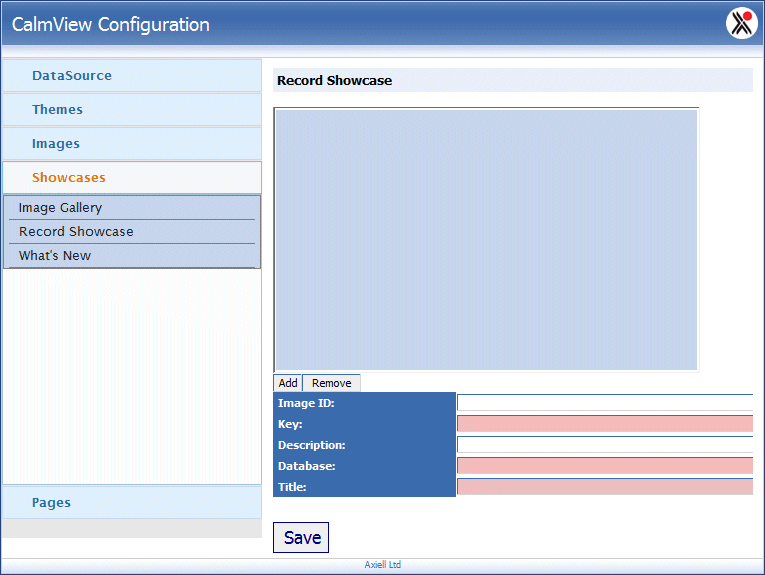Viewport: 765px width, 575px height.
Task: Open the What's New item
Action: point(55,256)
